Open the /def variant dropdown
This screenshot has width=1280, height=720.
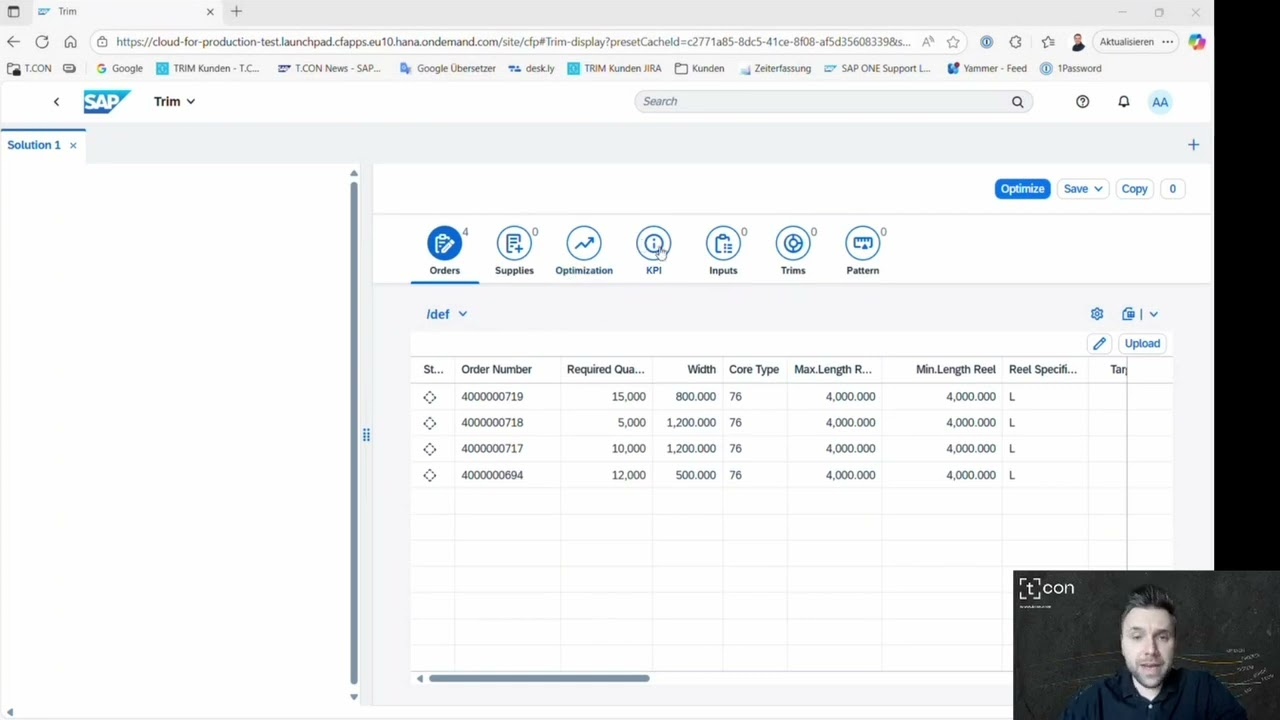click(x=446, y=313)
